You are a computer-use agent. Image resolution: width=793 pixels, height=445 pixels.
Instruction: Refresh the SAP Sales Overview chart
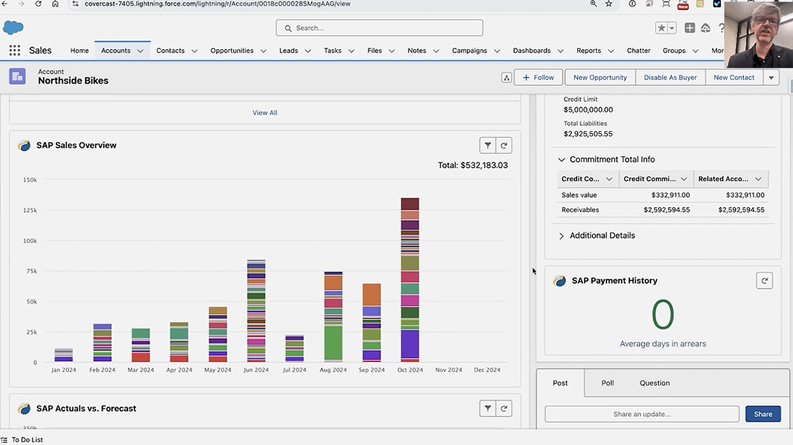[x=504, y=146]
